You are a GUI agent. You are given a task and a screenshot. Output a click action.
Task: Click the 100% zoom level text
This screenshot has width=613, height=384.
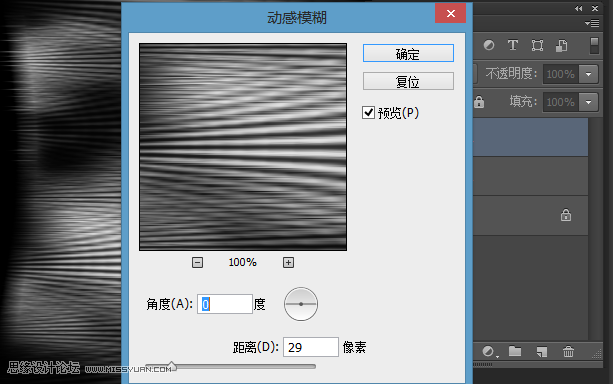(x=242, y=262)
